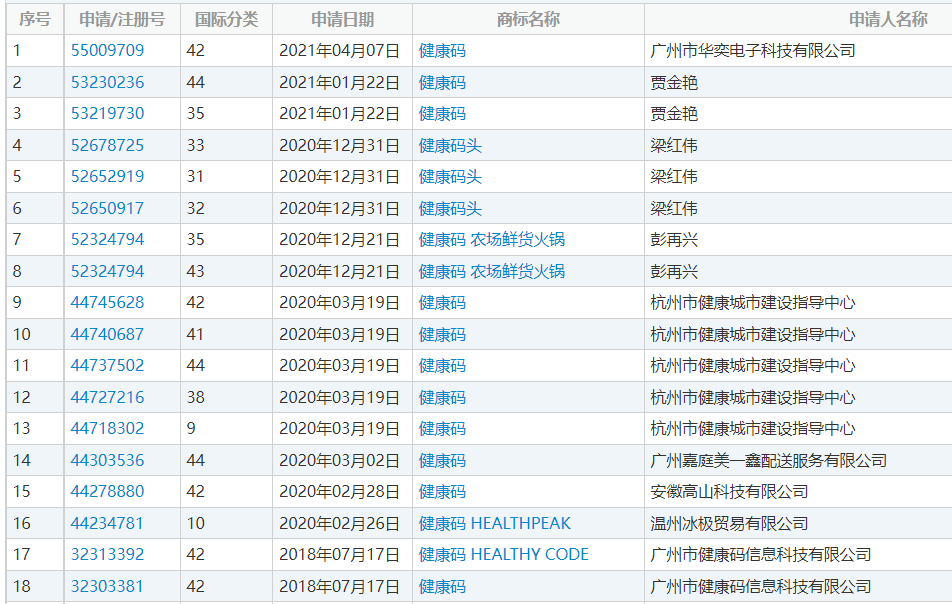952x604 pixels.
Task: Select applicant 彭再兴 in row 7
Action: [x=674, y=240]
